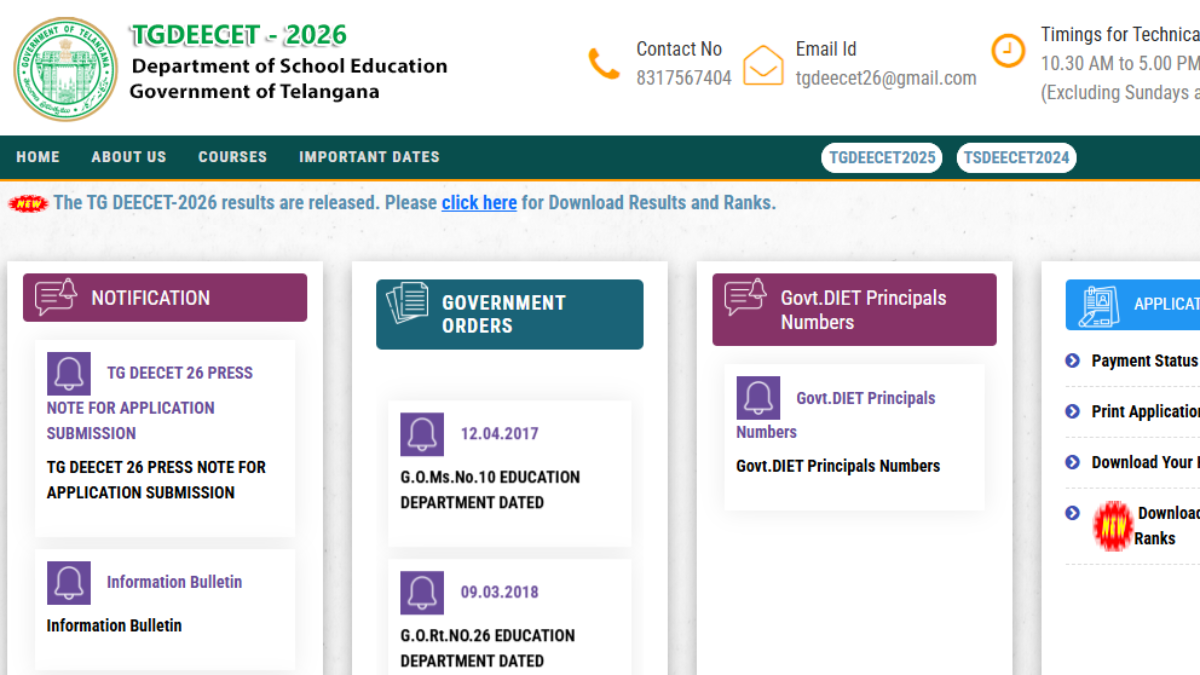Click arrow bullet next to Download Your
Screen dimensions: 1200x675
click(1073, 462)
